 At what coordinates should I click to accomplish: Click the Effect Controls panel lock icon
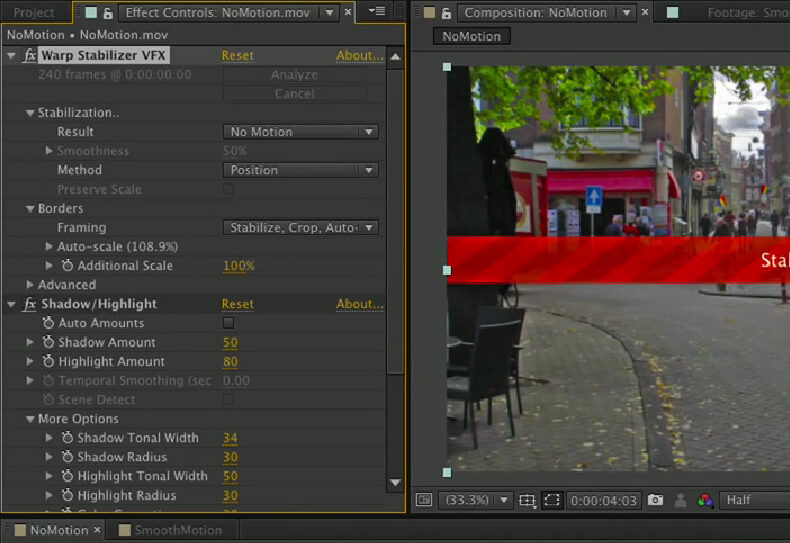[108, 13]
